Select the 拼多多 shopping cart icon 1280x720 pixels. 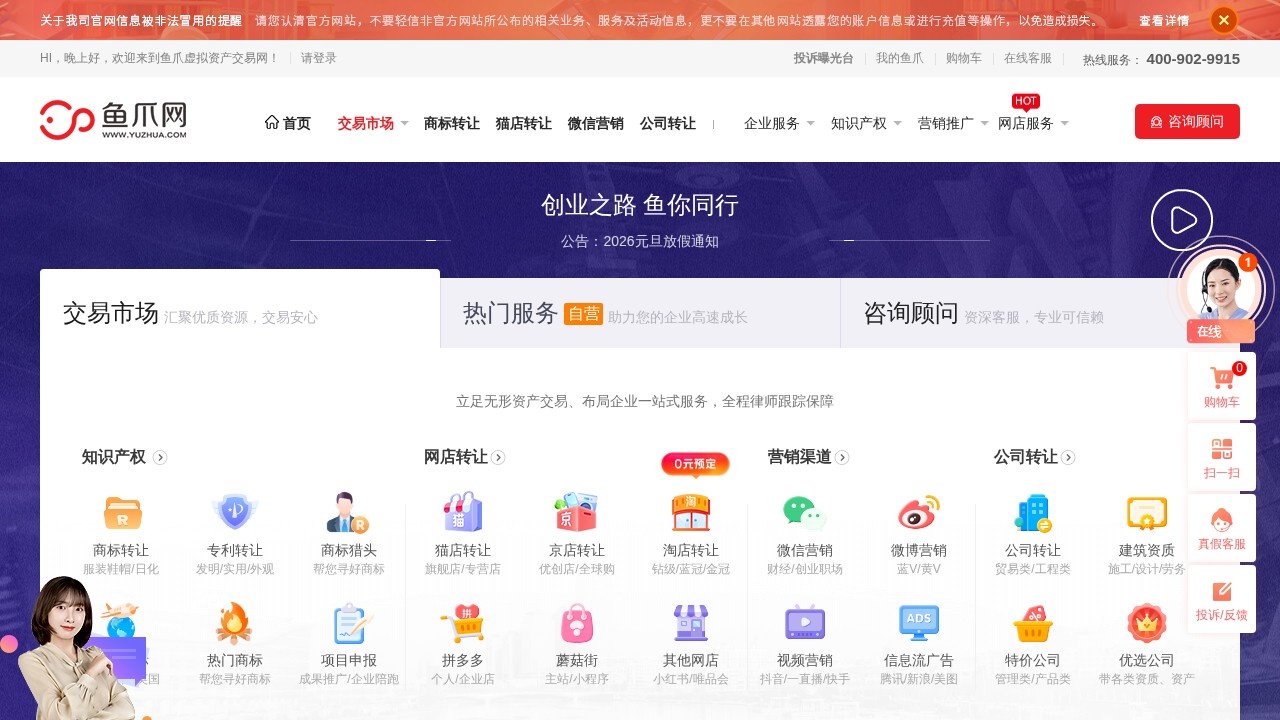461,622
